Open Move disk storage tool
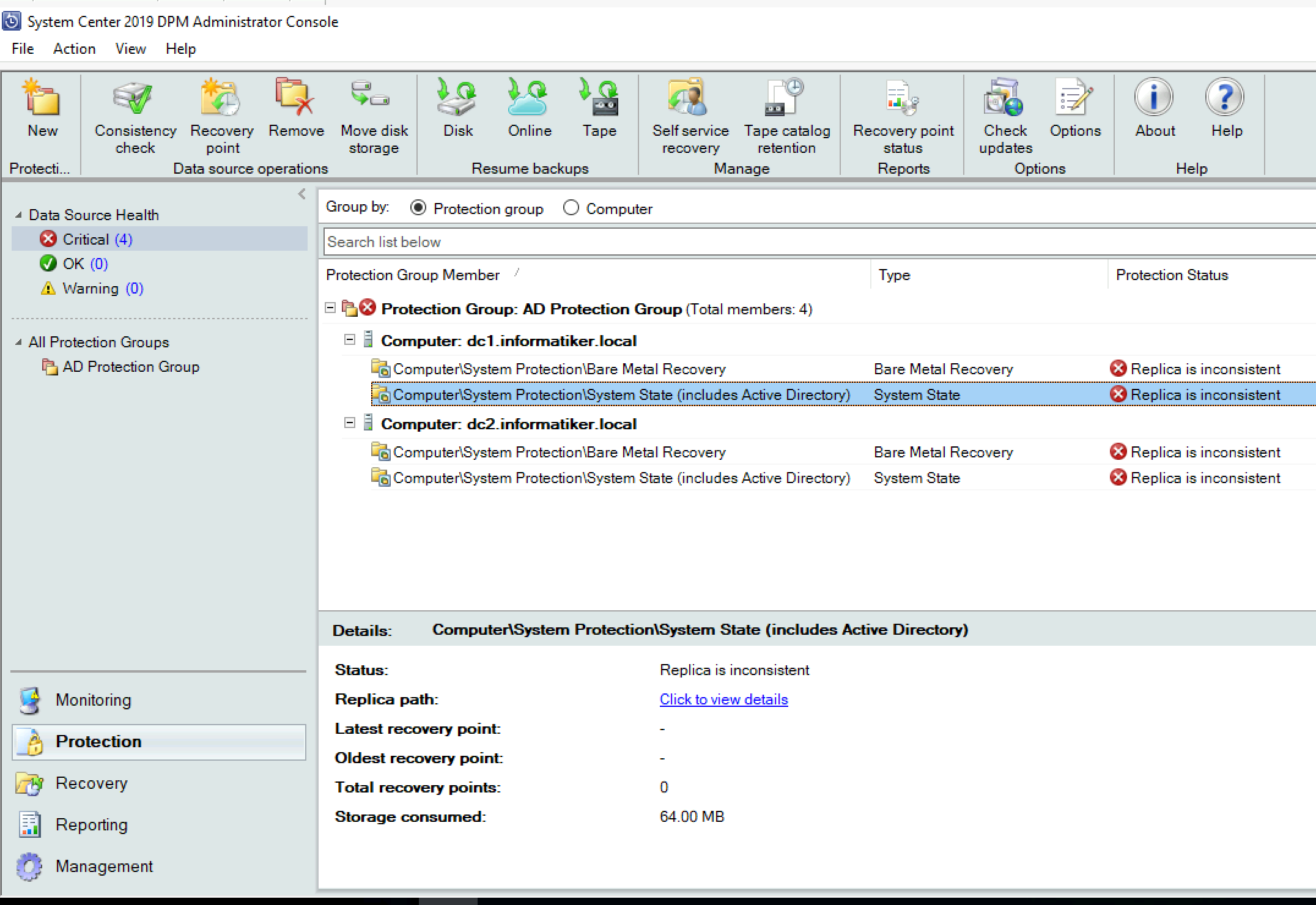1316x905 pixels. (x=374, y=116)
